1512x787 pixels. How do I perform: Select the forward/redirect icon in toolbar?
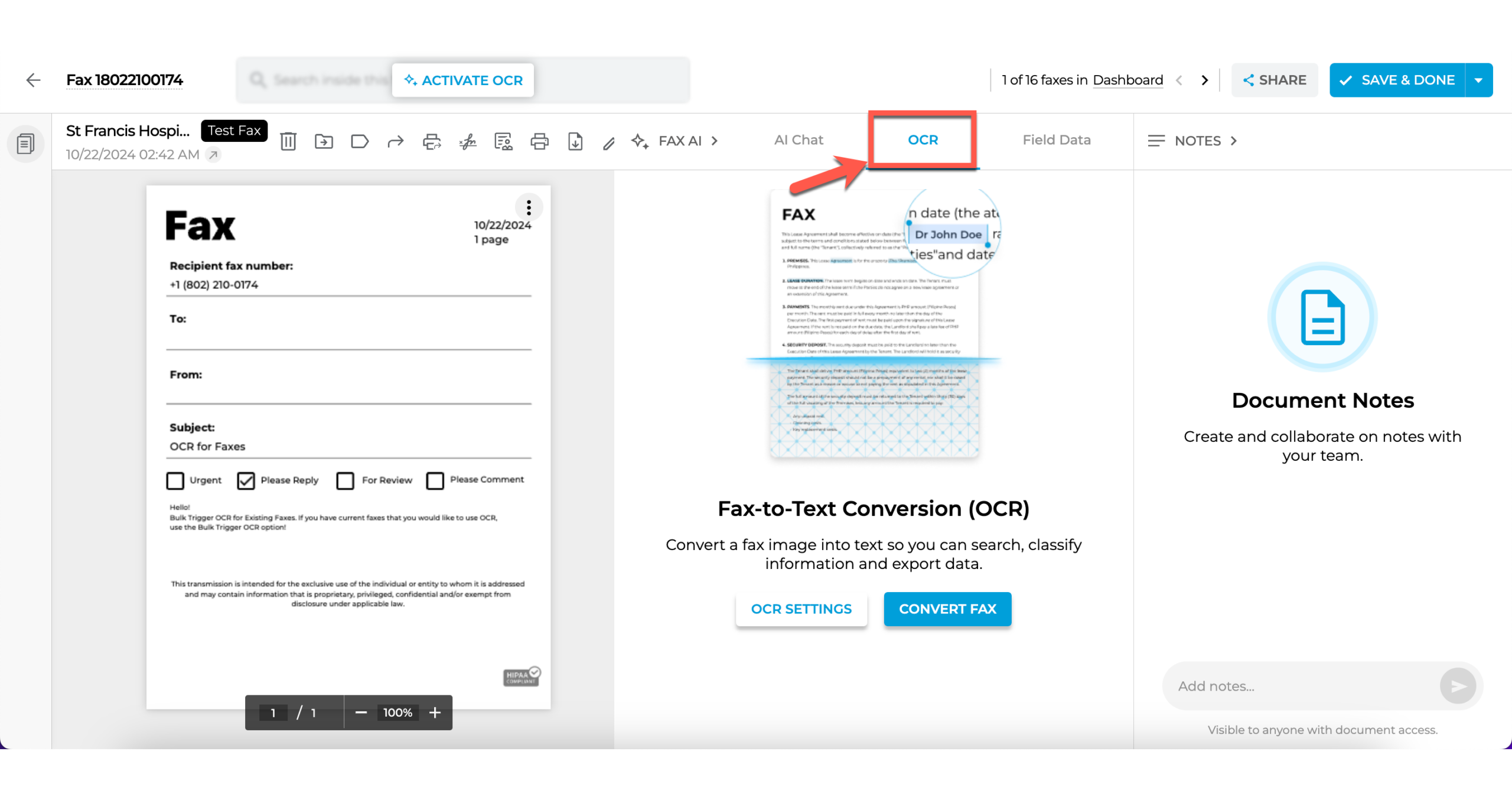396,140
